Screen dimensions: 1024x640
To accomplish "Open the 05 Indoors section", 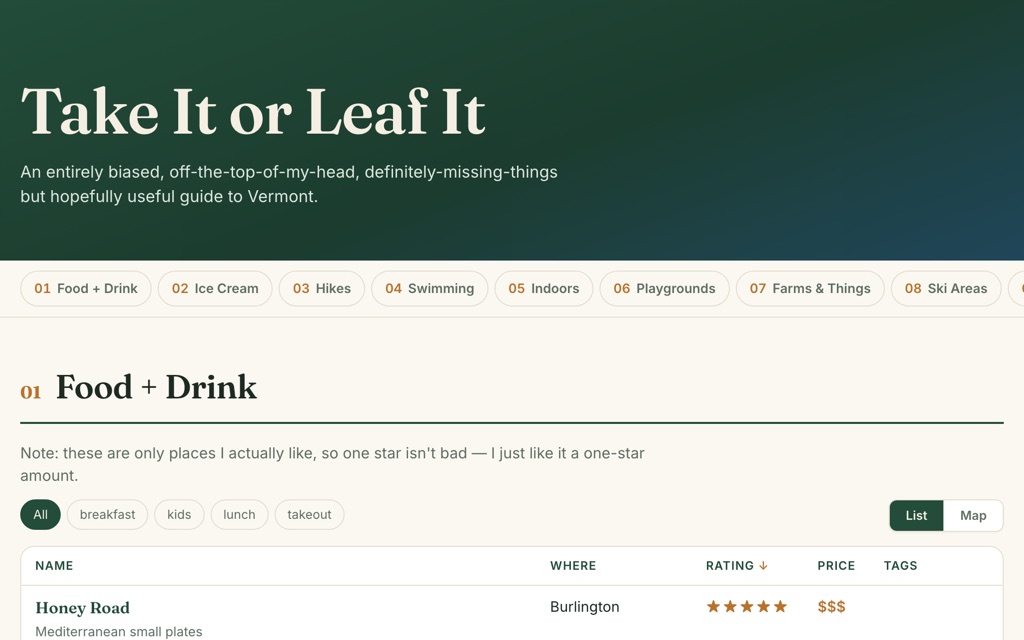I will pyautogui.click(x=543, y=289).
